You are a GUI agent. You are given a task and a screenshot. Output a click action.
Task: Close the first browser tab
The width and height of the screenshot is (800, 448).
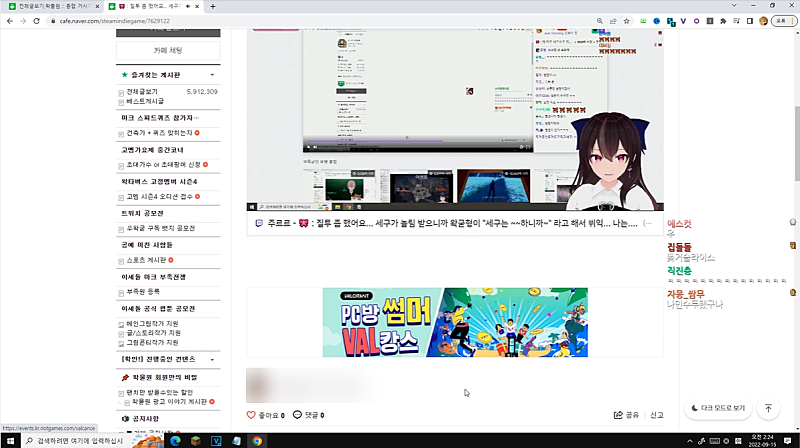tap(97, 6)
